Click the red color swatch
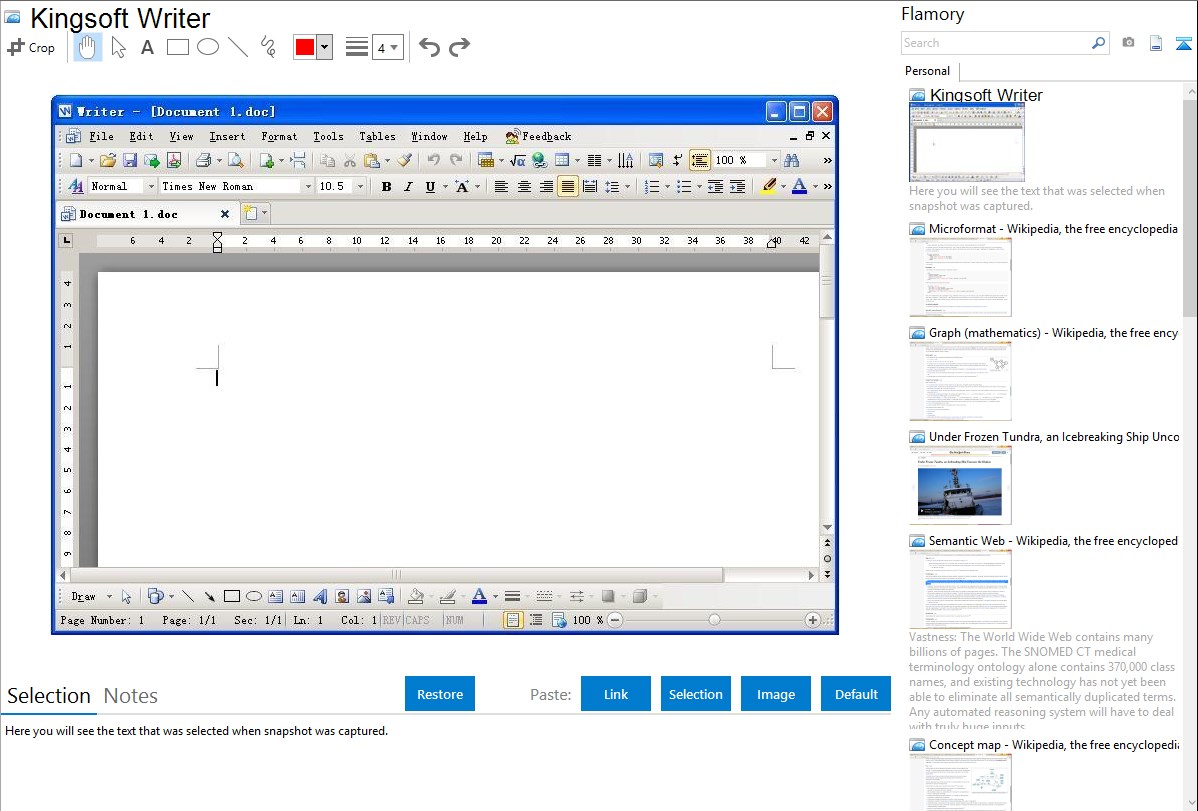The image size is (1198, 811). point(305,47)
